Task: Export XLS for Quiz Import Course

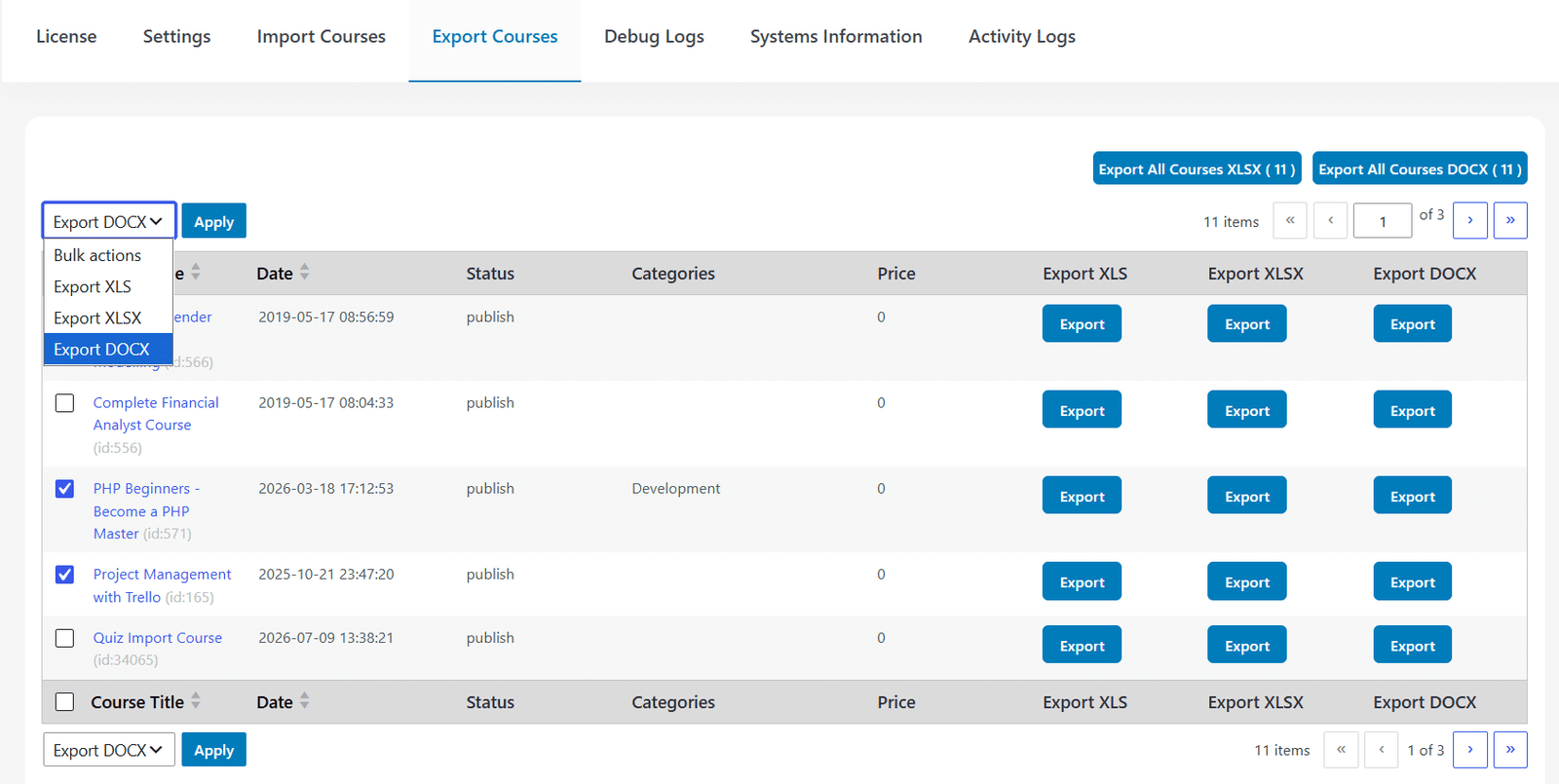Action: click(x=1082, y=645)
